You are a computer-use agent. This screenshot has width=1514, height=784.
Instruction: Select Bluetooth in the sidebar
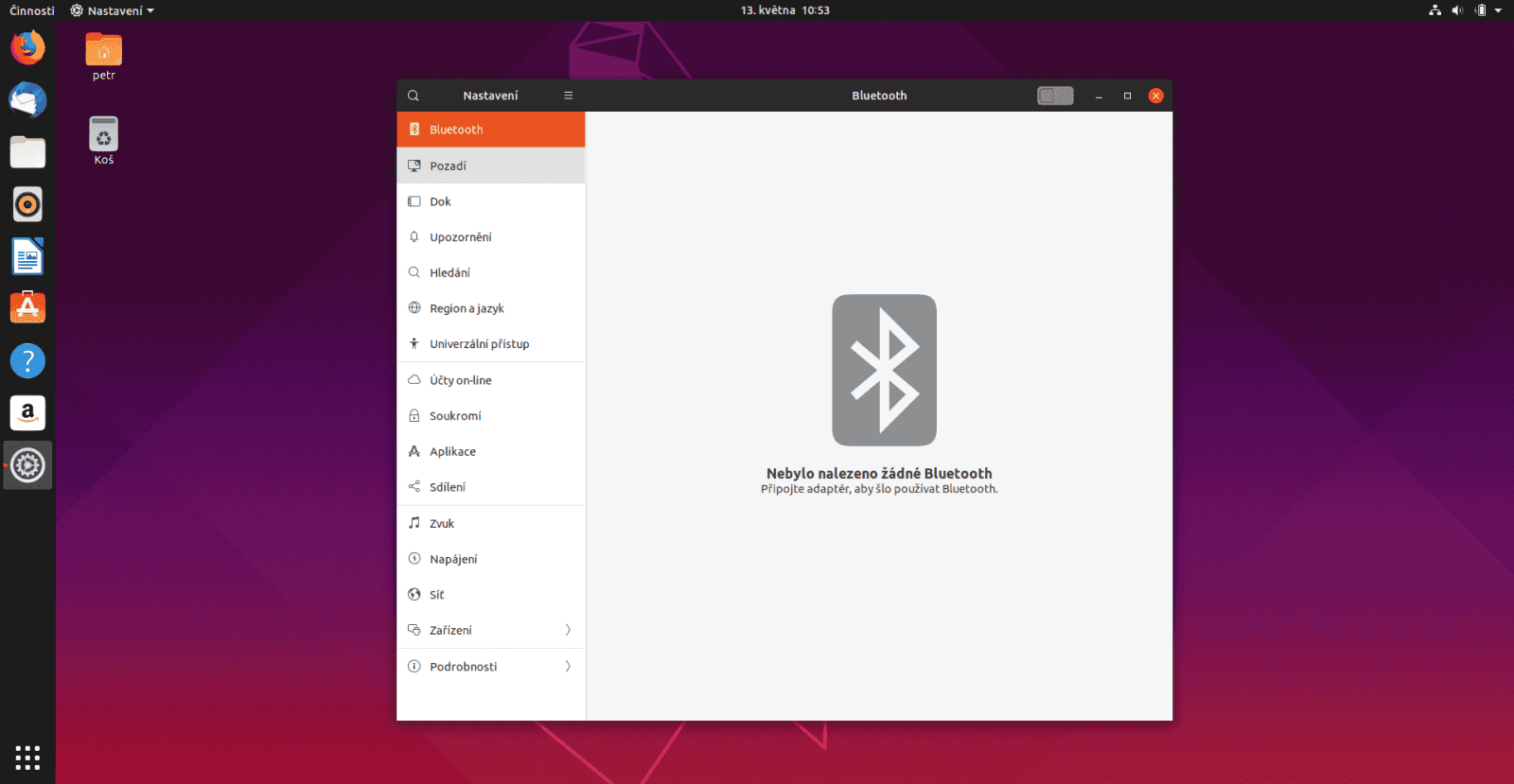coord(491,130)
